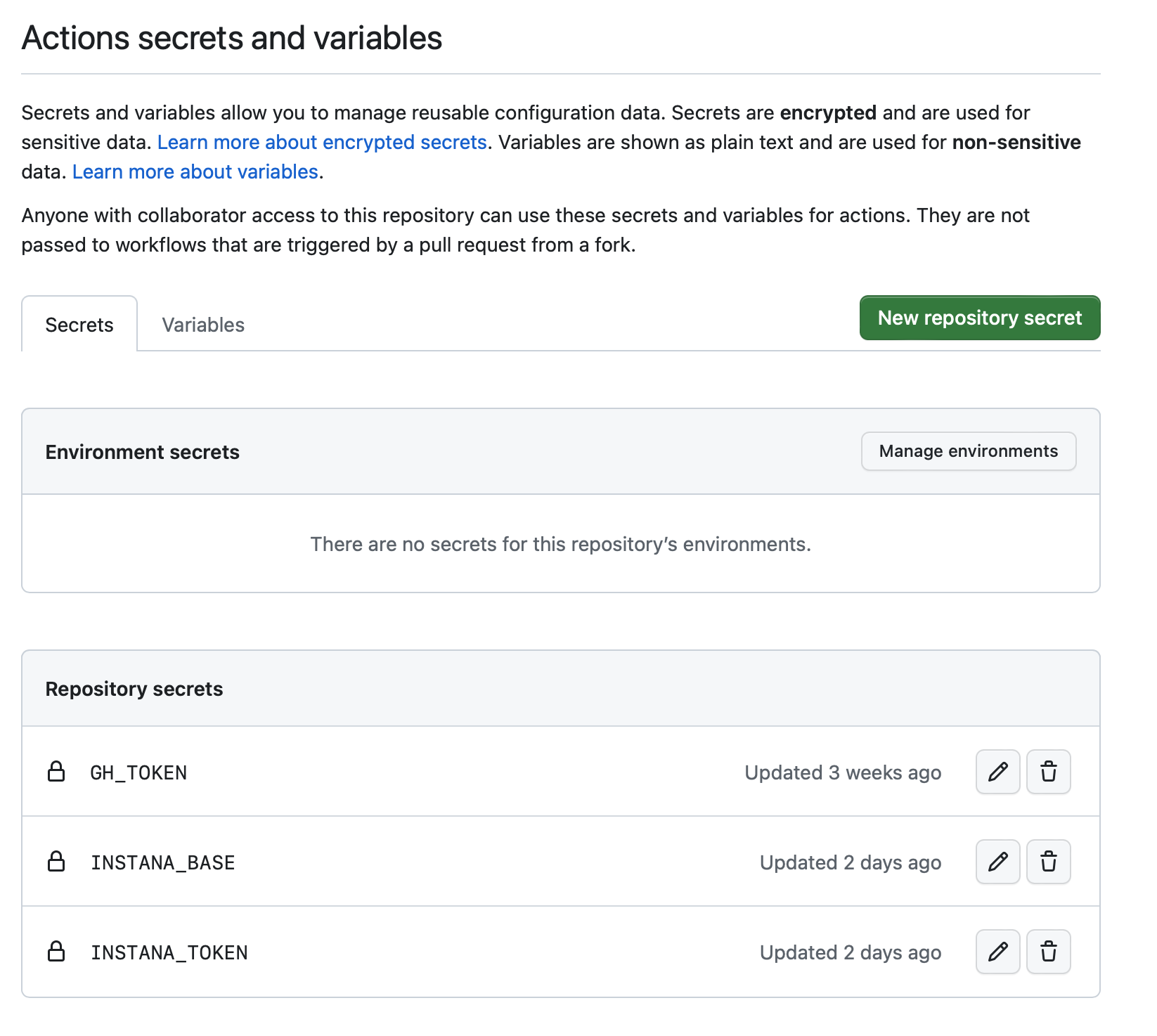Edit the INSTANA_BASE secret
Viewport: 1157px width, 1036px height.
[x=997, y=862]
